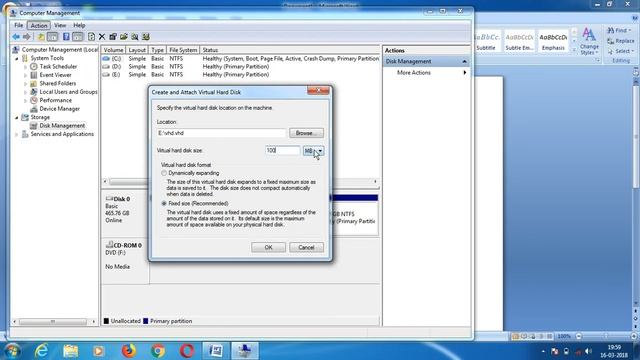
Task: Click Word zoom slider control
Action: point(606,336)
